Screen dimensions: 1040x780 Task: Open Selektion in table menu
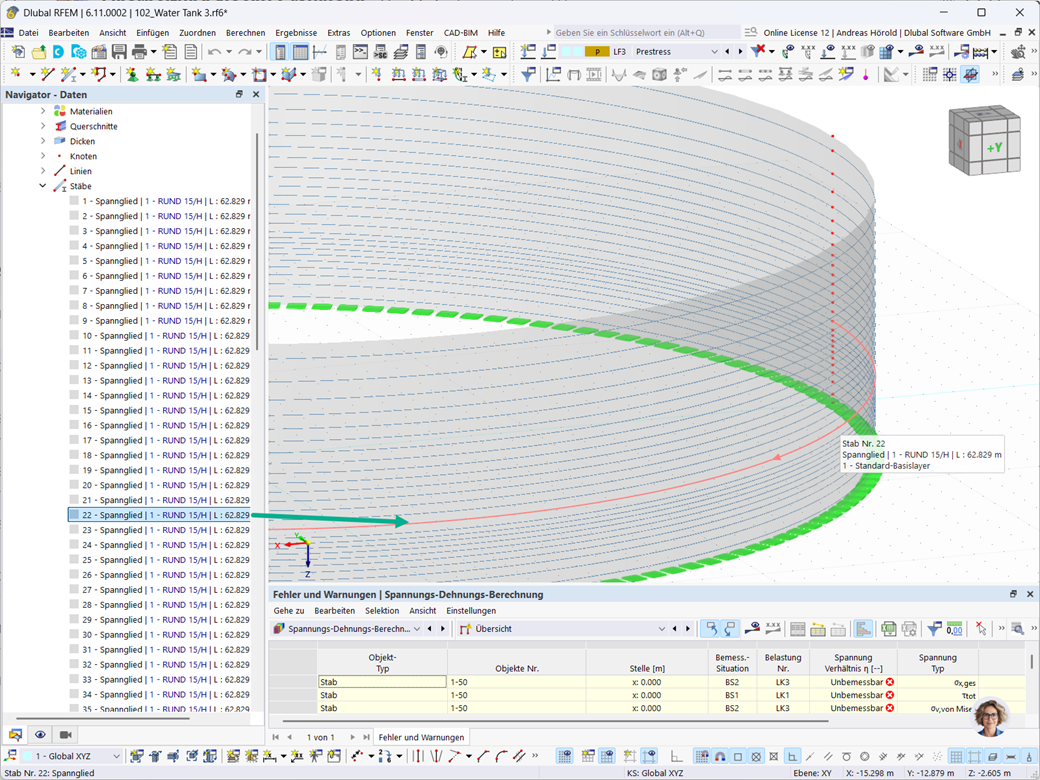point(382,611)
